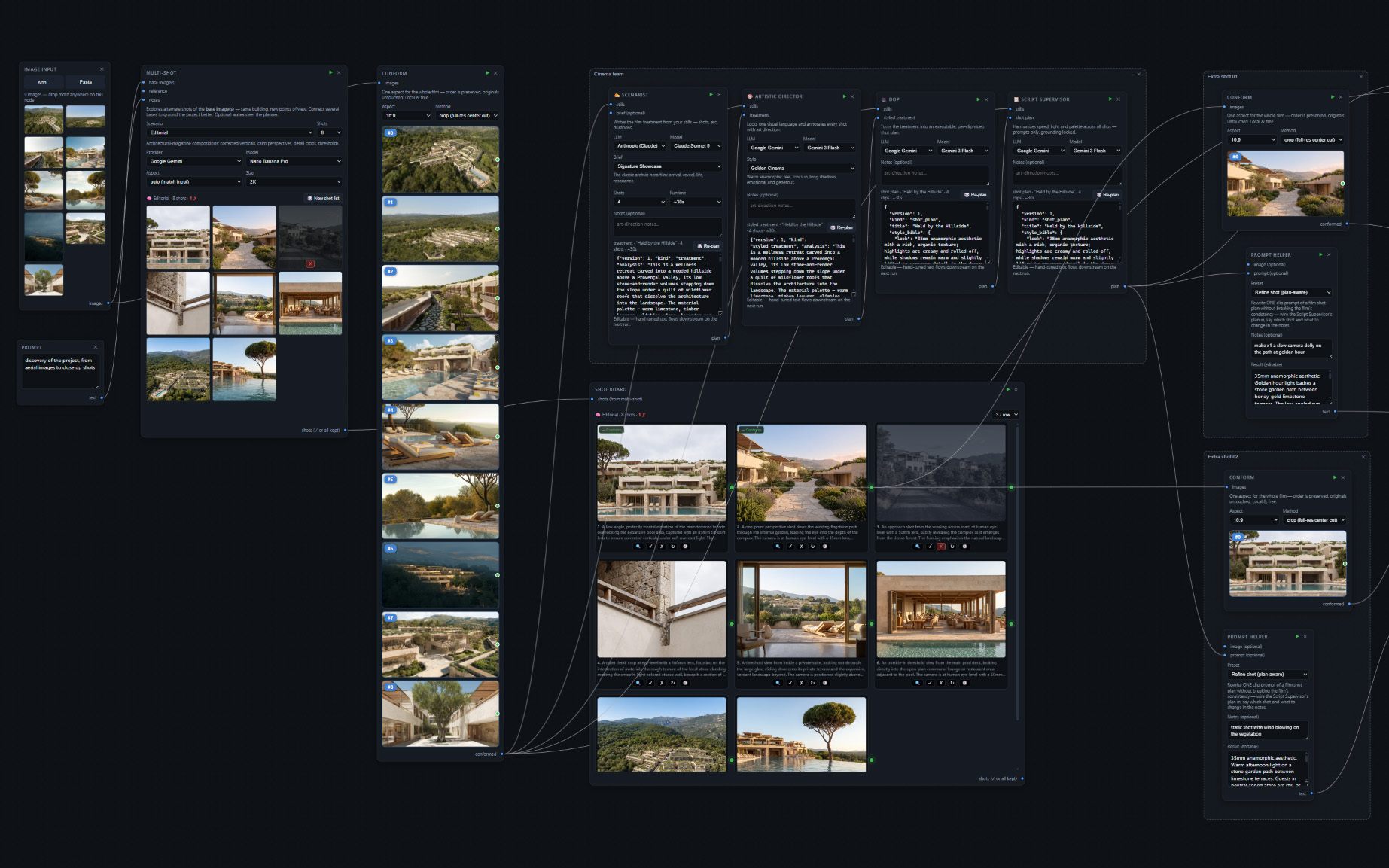Image resolution: width=1389 pixels, height=868 pixels.
Task: Open magnifier icon under shot 5
Action: (778, 683)
